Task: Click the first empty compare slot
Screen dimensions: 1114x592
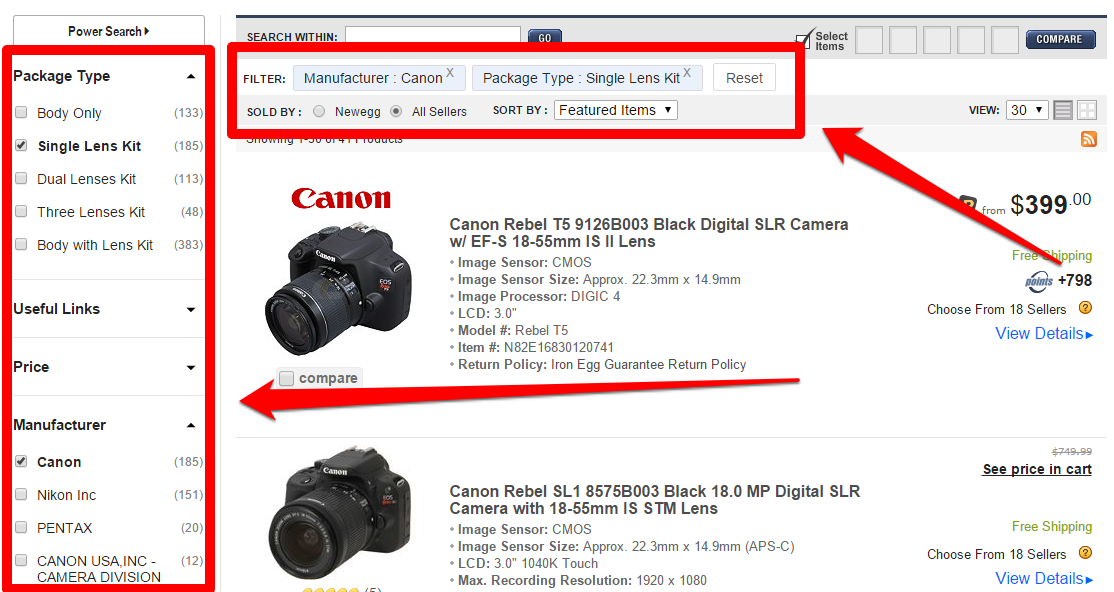Action: 869,40
